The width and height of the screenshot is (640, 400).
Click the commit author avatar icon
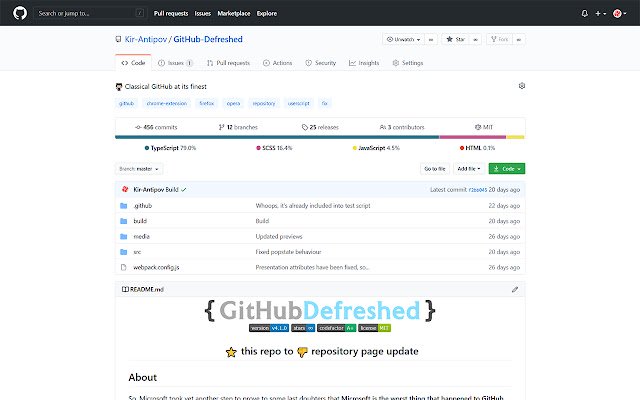tap(125, 189)
